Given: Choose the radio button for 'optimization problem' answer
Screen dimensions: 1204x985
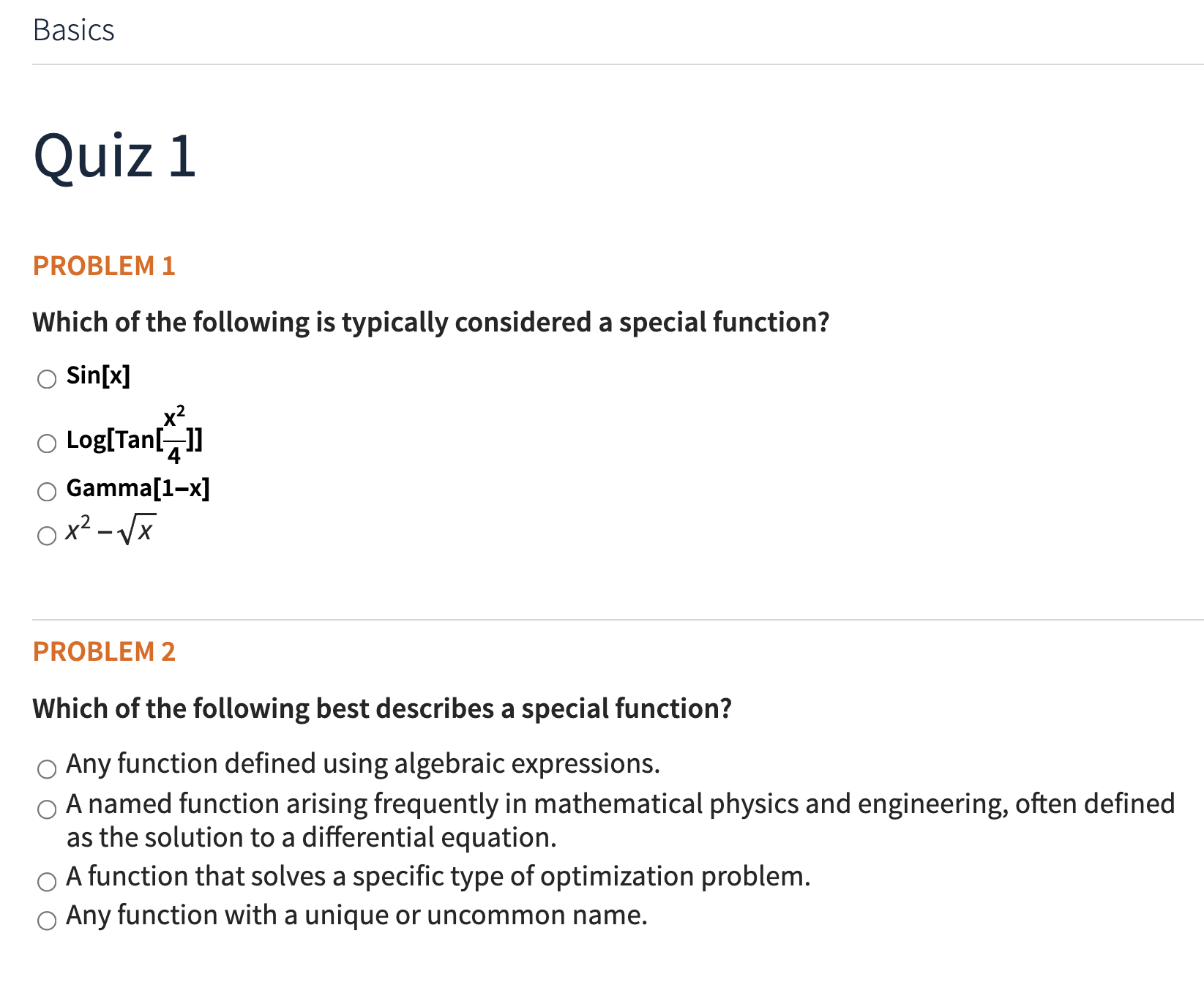Looking at the screenshot, I should [47, 881].
